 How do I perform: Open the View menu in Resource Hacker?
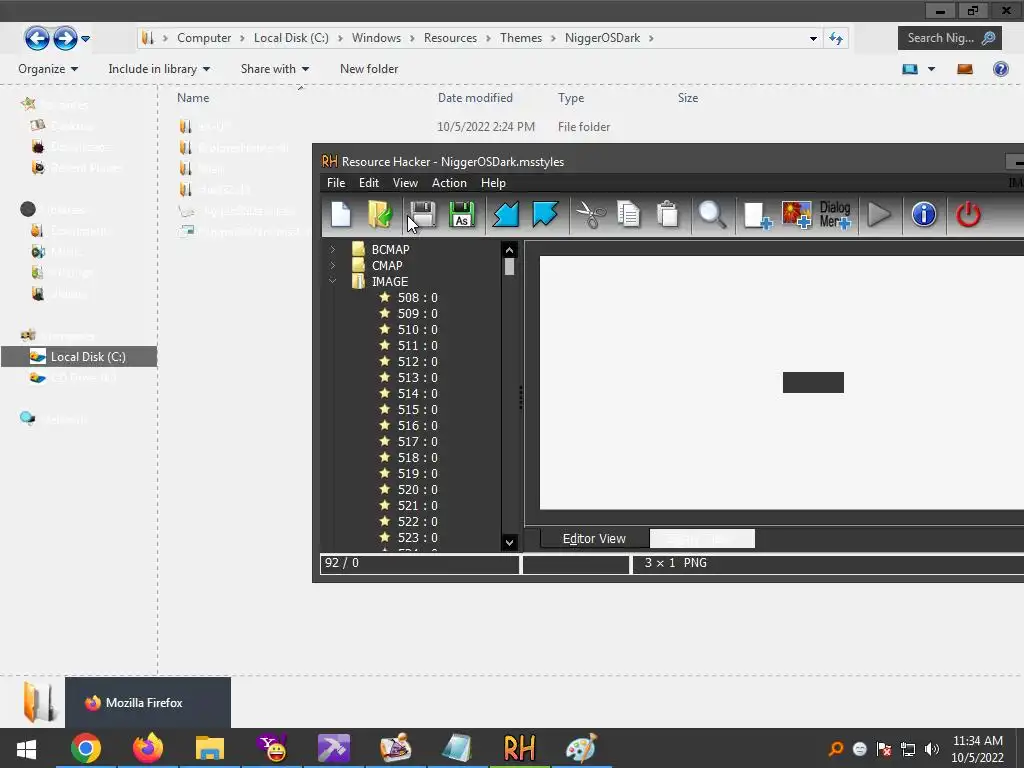405,183
